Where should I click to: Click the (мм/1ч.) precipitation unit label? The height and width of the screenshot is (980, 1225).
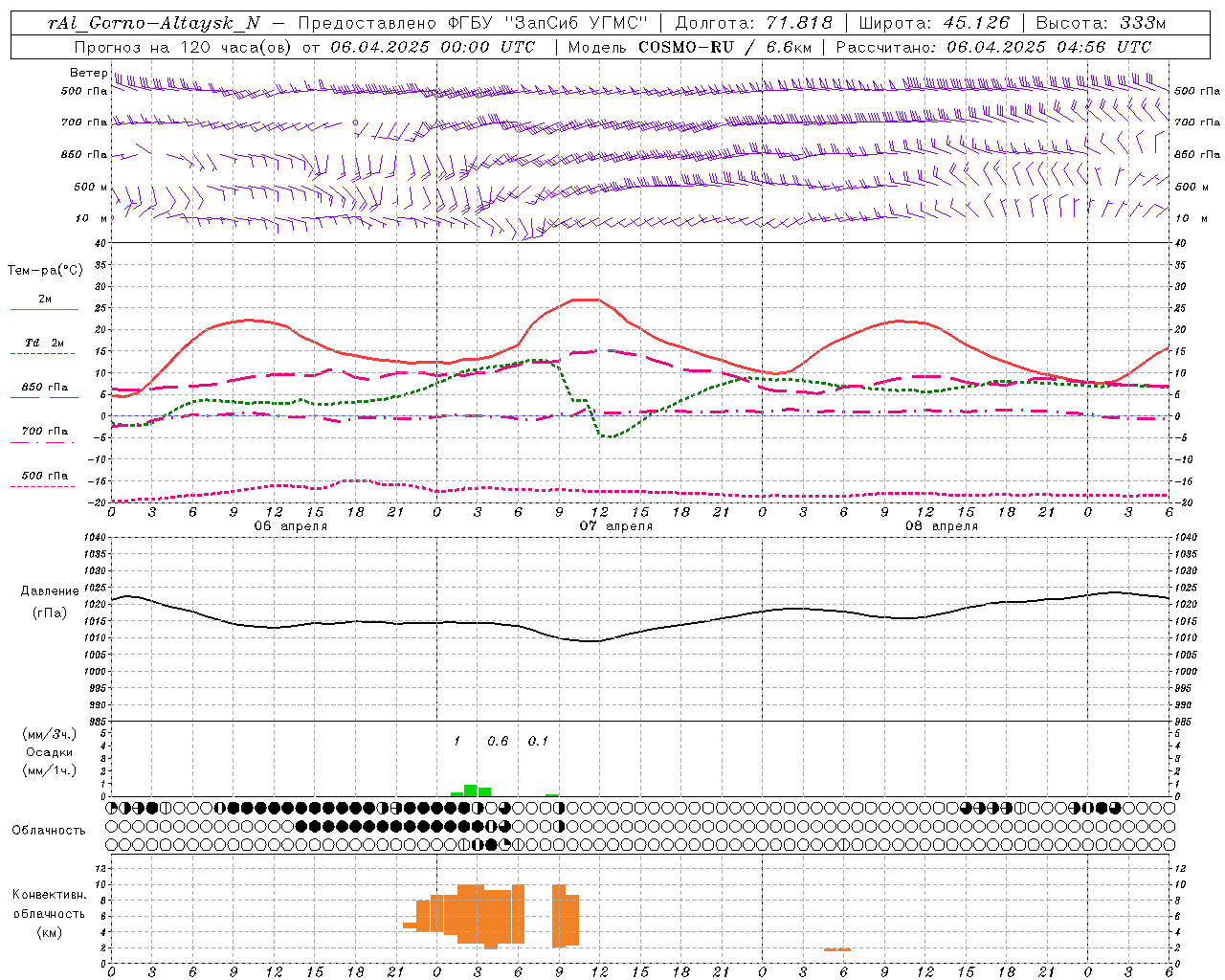point(50,770)
